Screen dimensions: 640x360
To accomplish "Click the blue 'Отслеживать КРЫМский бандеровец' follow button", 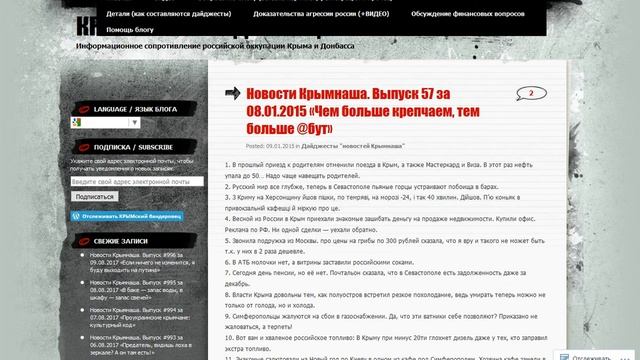I will pyautogui.click(x=127, y=216).
